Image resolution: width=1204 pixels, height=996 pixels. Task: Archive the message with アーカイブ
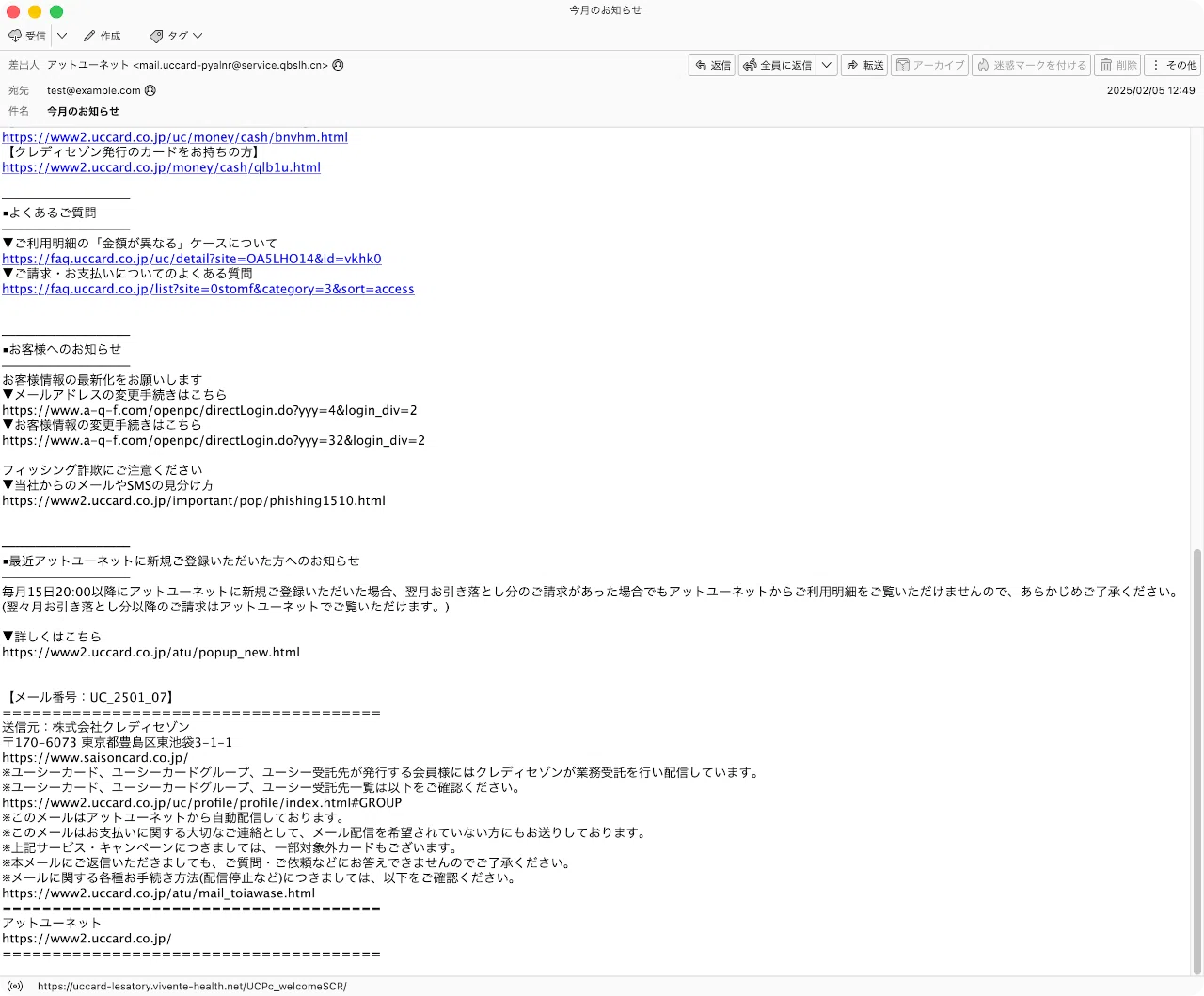[929, 65]
